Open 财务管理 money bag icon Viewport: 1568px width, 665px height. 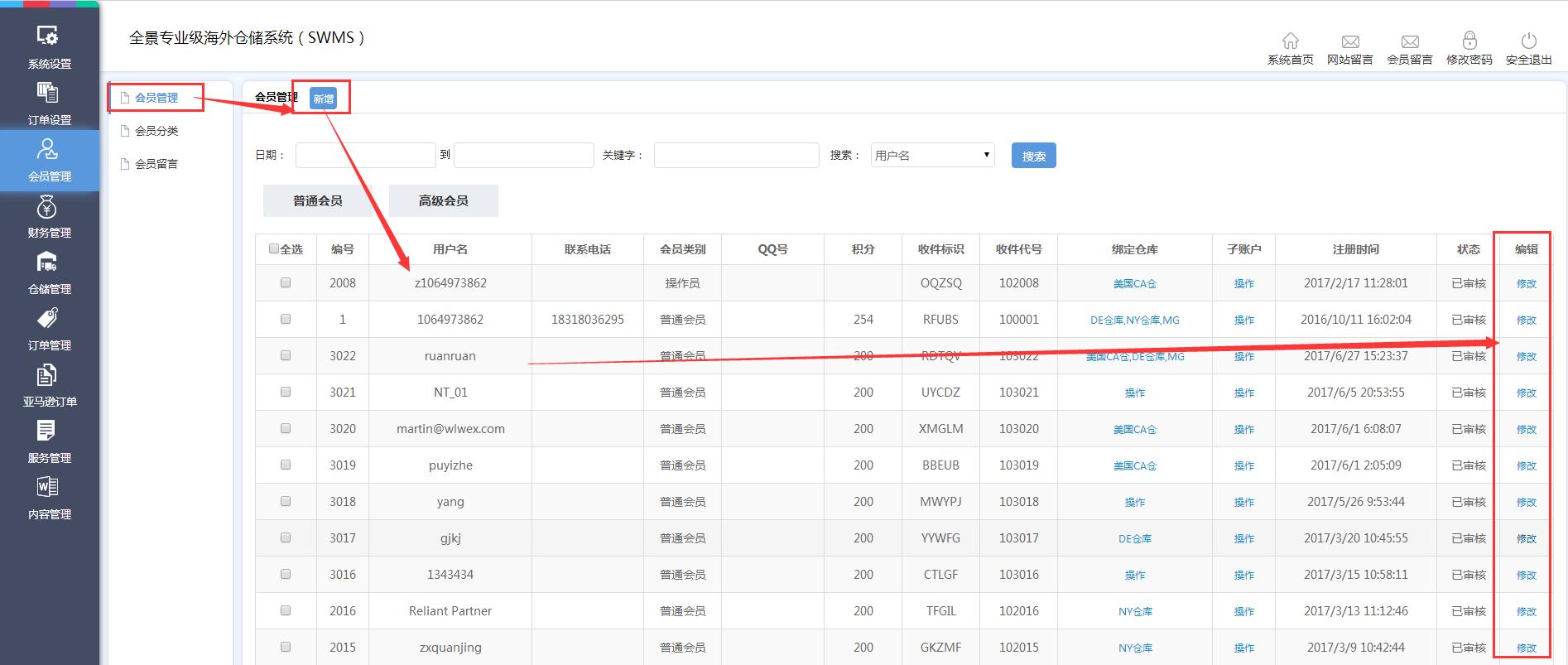[x=48, y=206]
